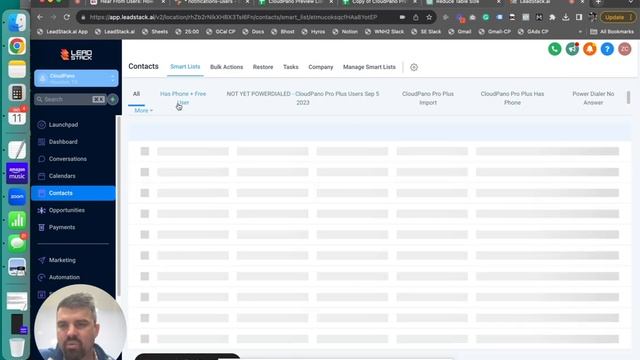This screenshot has width=640, height=360.
Task: Switch to the Smart Lists tab
Action: point(185,67)
